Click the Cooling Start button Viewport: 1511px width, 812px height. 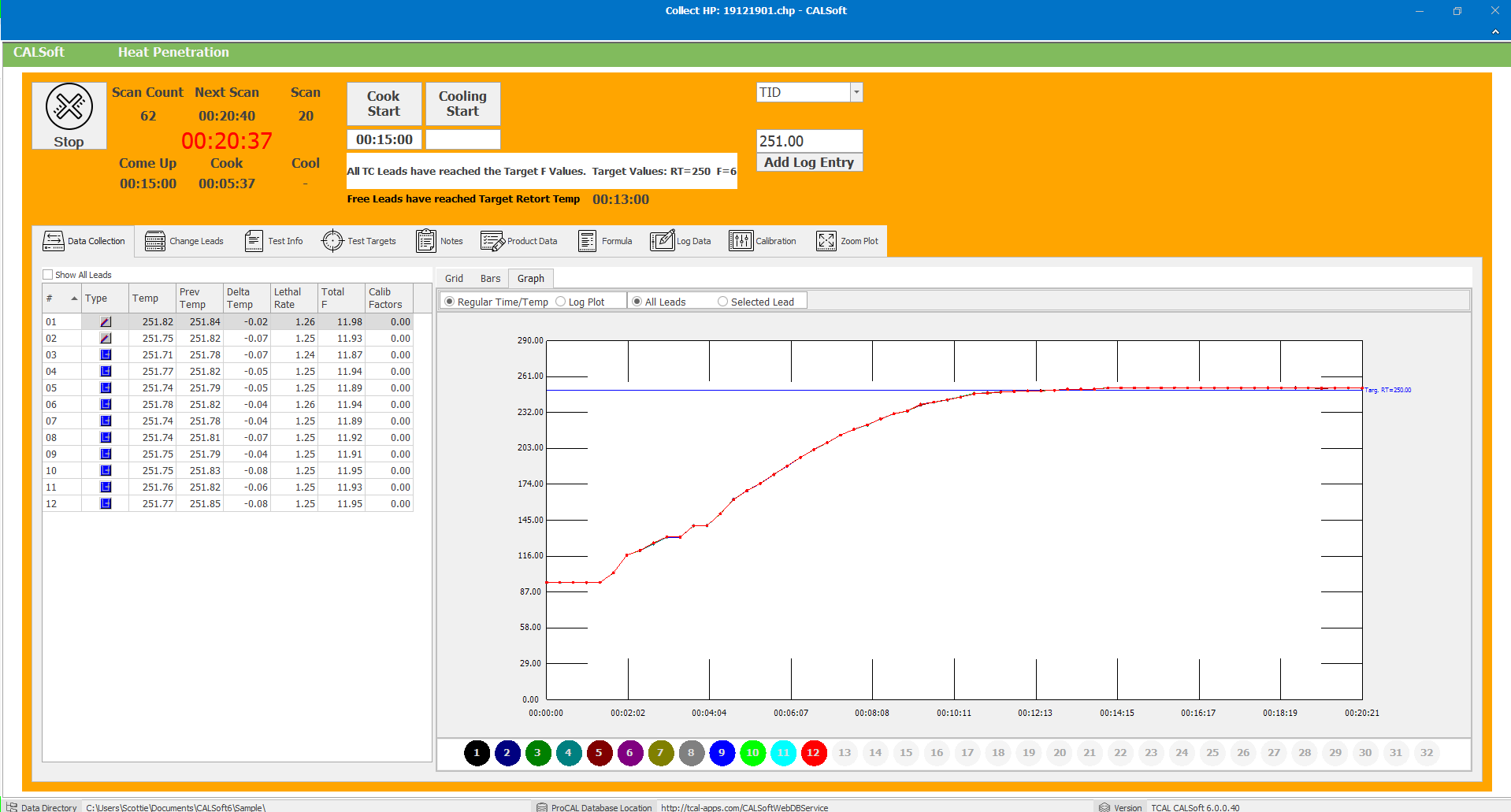pyautogui.click(x=462, y=104)
